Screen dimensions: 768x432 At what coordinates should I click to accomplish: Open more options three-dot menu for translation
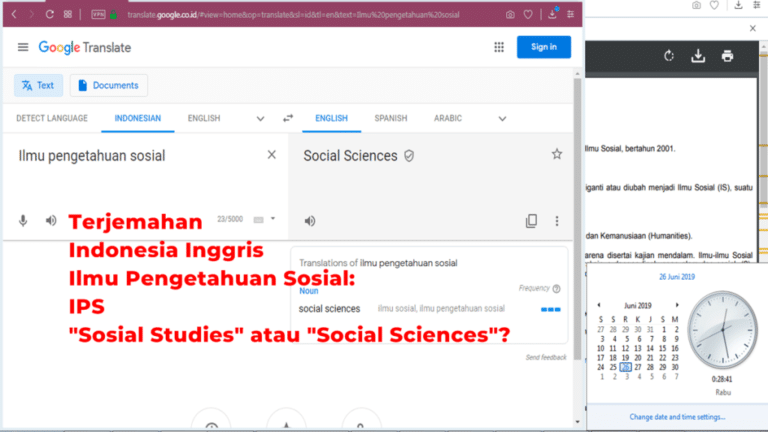click(557, 221)
